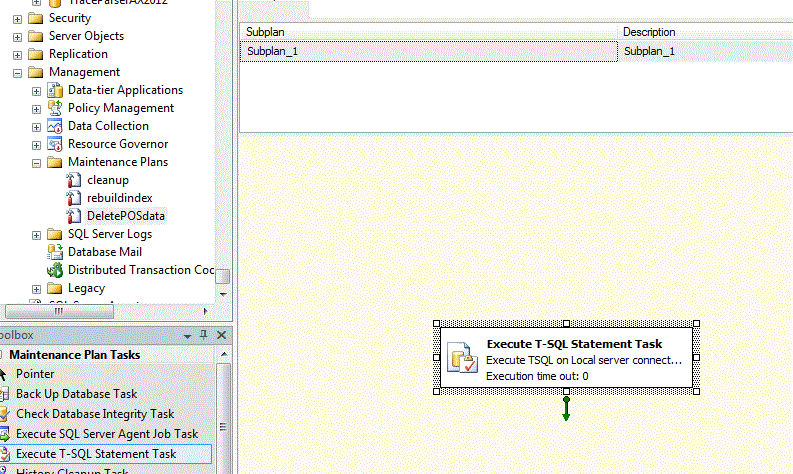793x474 pixels.
Task: Click the Execute T-SQL task icon on canvas
Action: coord(461,359)
